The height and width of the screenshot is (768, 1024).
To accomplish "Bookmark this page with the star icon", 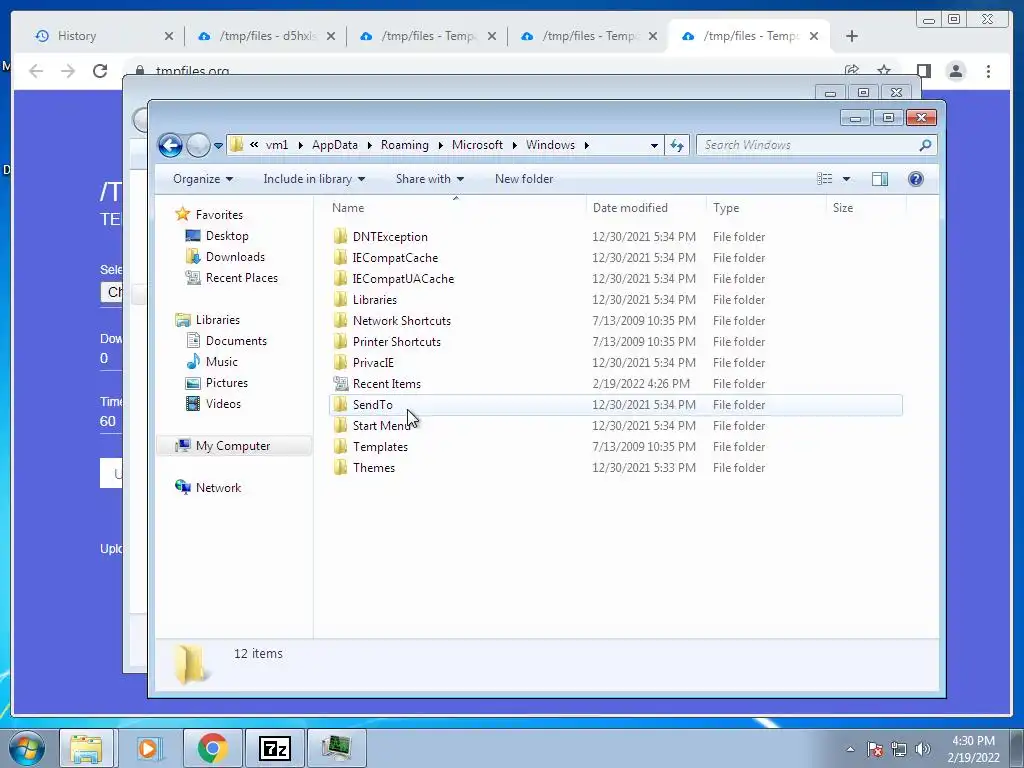I will point(884,70).
